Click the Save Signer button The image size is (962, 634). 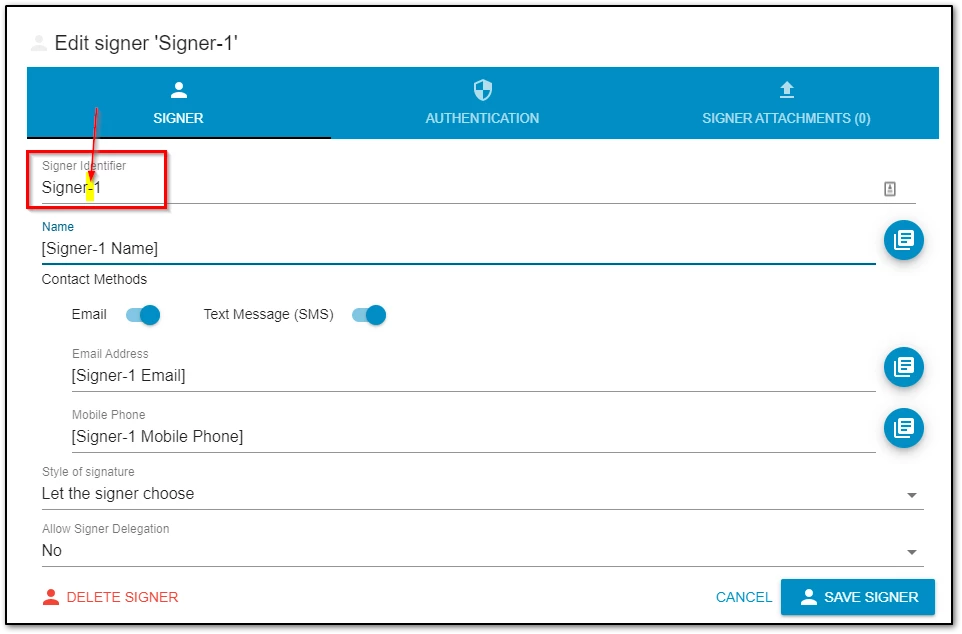[858, 597]
